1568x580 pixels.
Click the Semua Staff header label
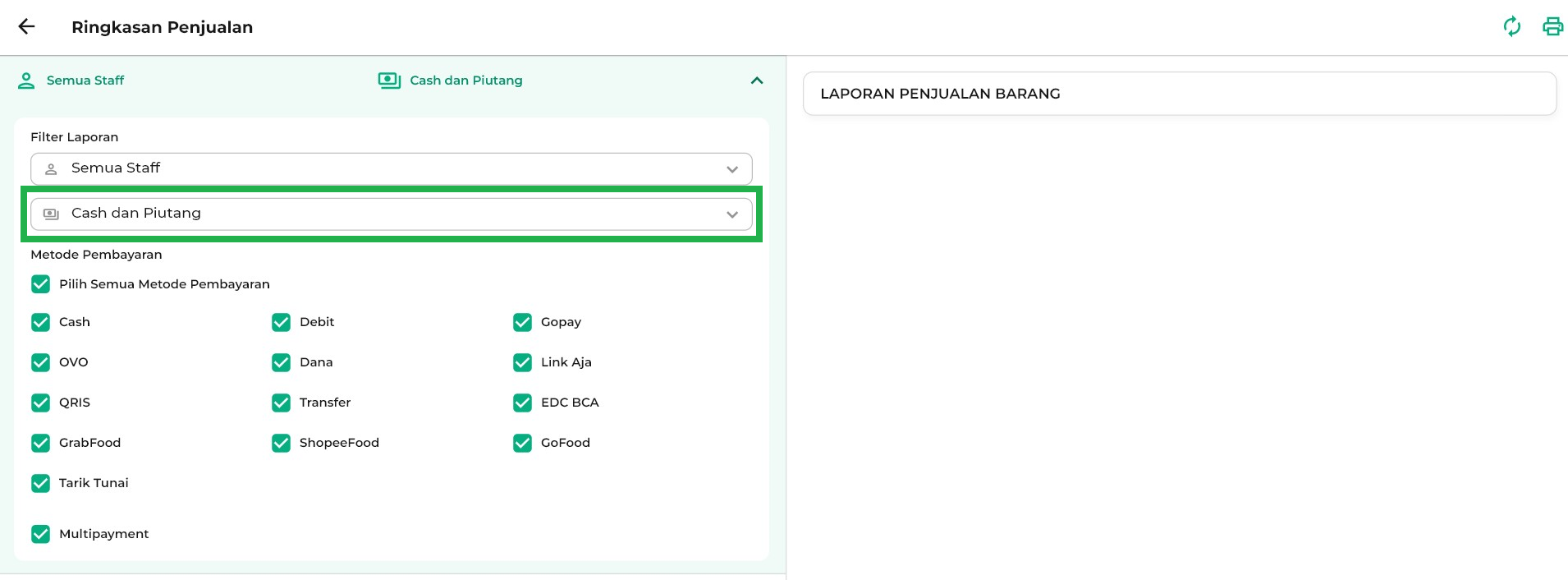click(x=85, y=81)
